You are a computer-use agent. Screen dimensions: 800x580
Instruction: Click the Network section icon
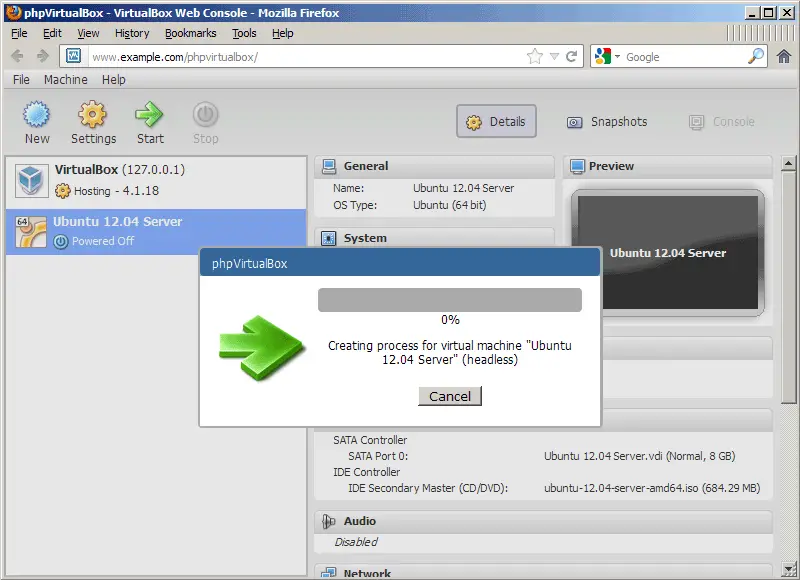click(x=329, y=573)
